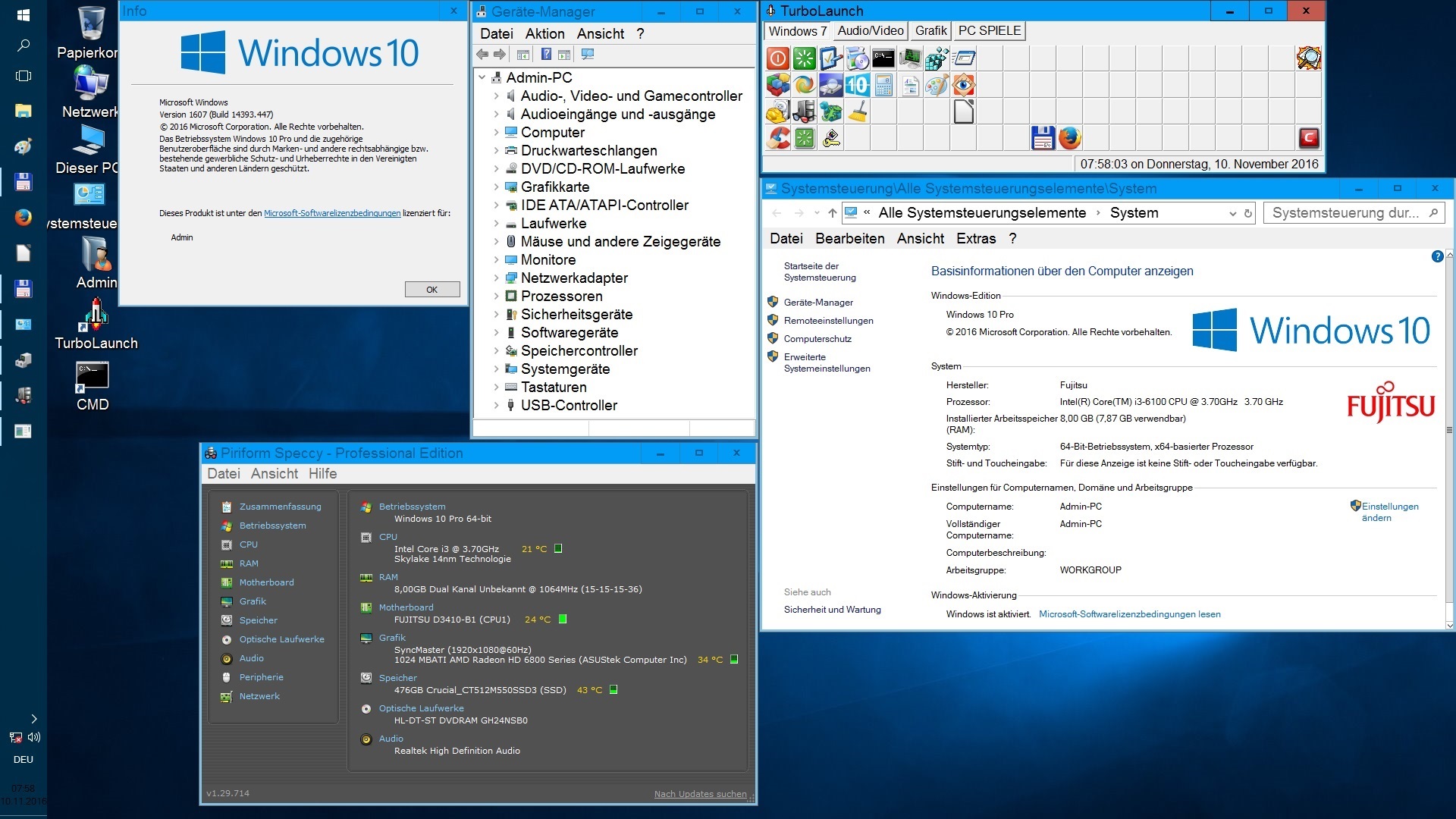Launch the calculator icon in TurboLaunch

click(x=883, y=86)
